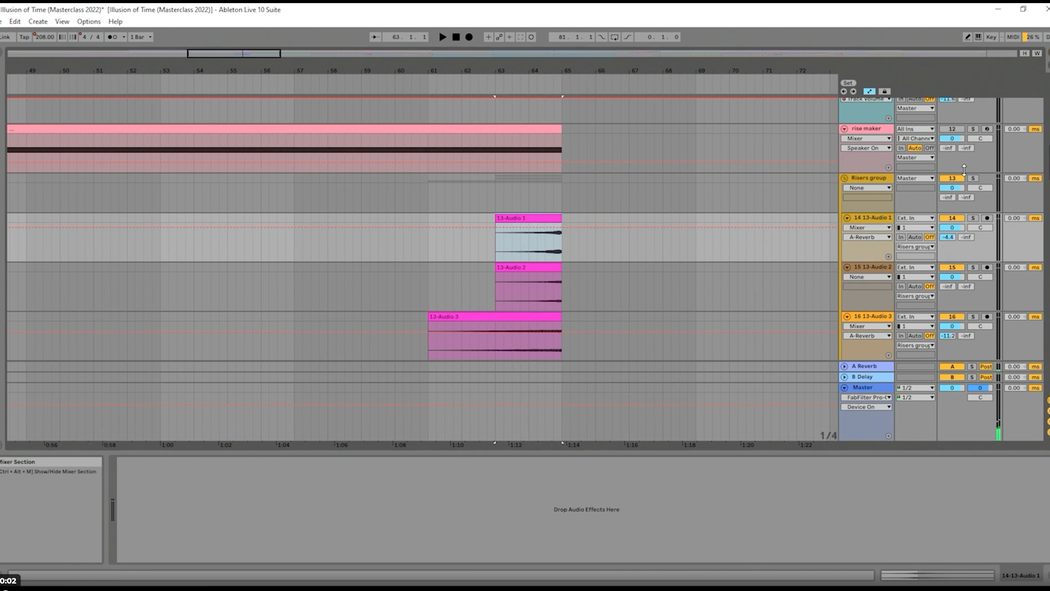Toggle Post on the A Reverb return track
The width and height of the screenshot is (1050, 591).
[986, 367]
